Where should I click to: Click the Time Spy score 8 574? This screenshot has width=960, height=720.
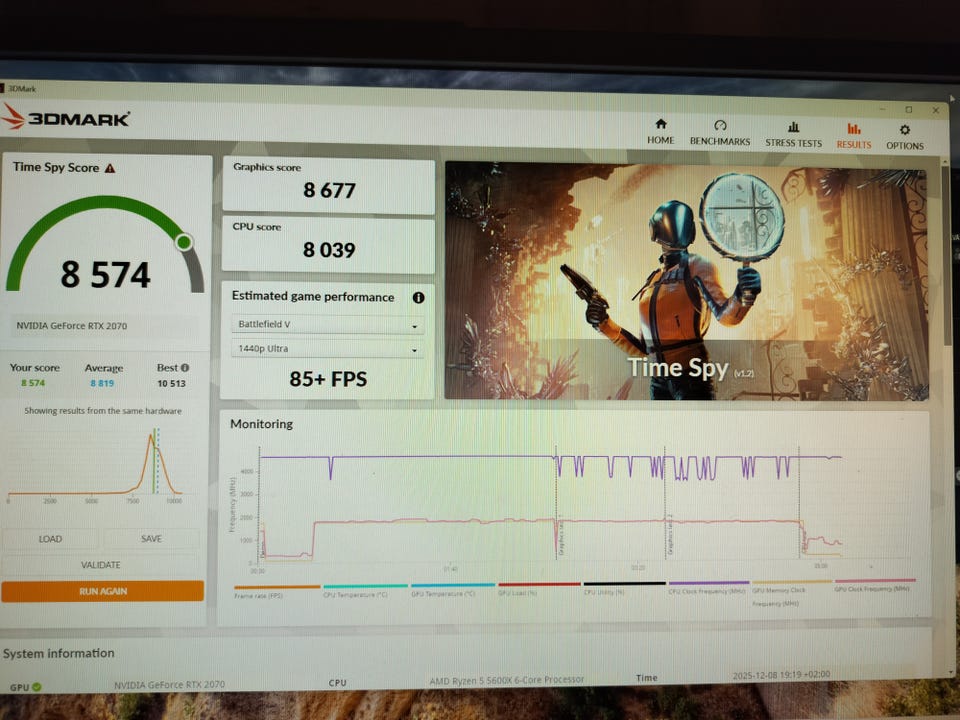coord(105,274)
